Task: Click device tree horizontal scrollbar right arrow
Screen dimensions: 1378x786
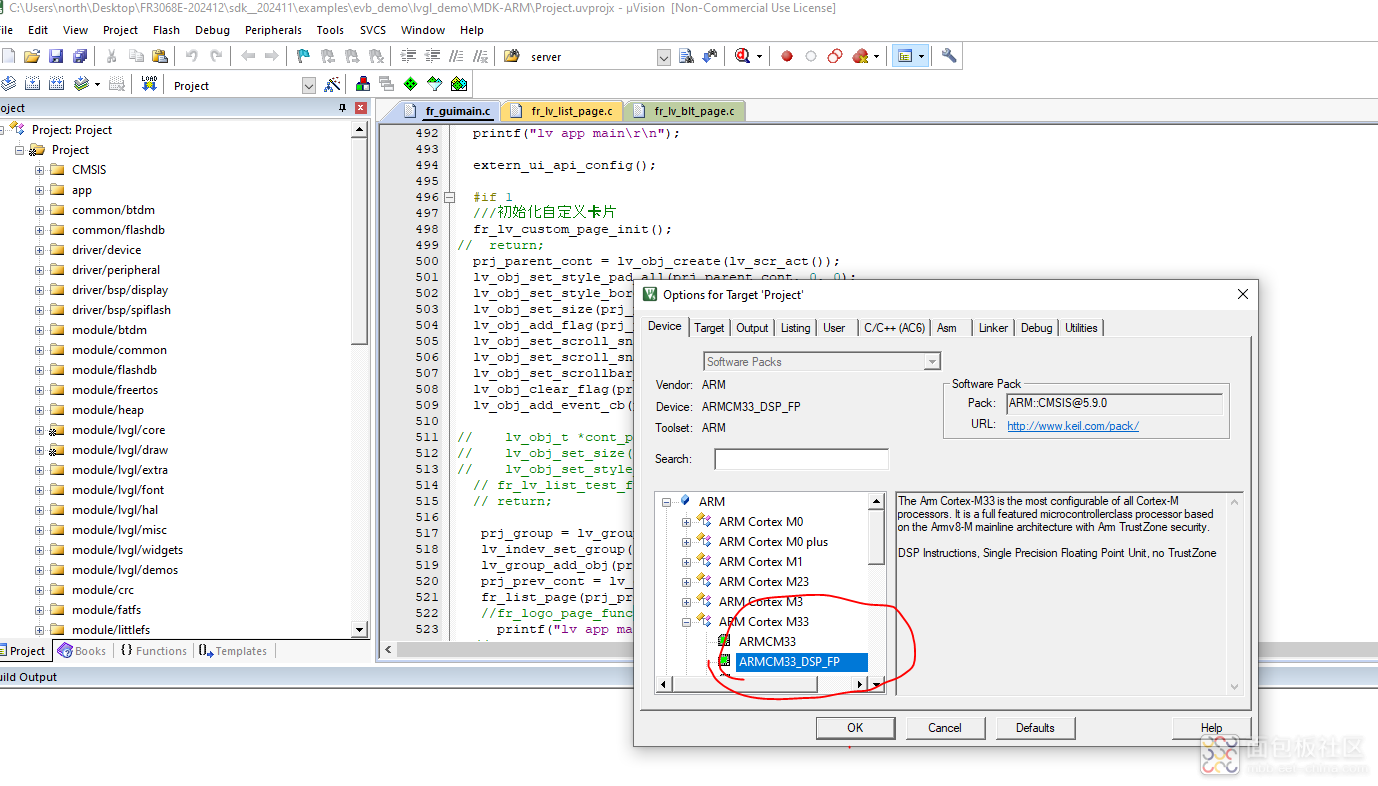Action: (x=859, y=684)
